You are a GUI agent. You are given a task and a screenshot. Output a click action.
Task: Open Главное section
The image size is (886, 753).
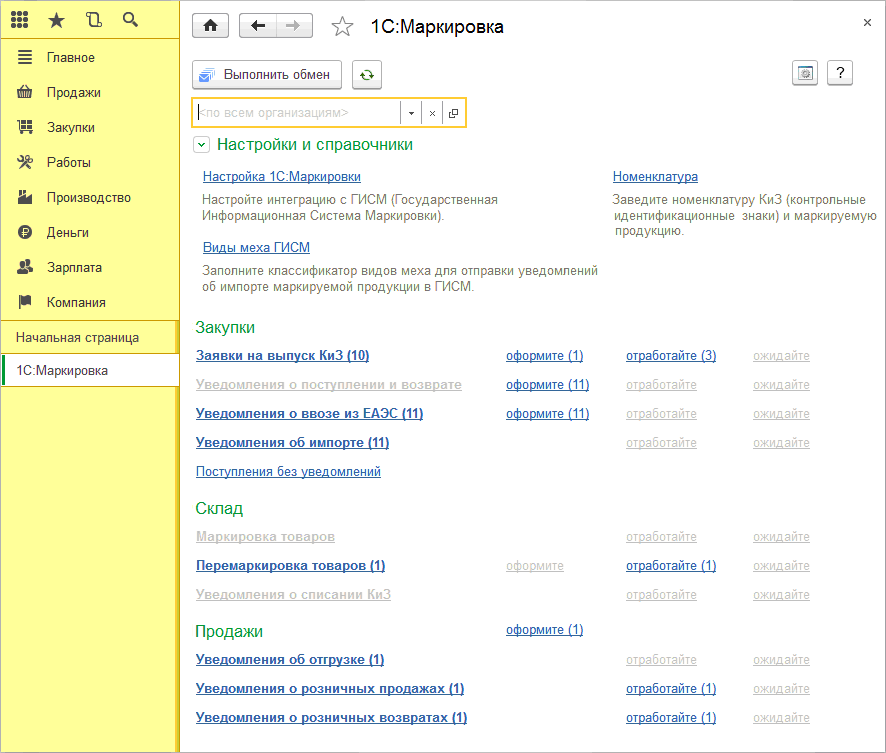coord(90,58)
